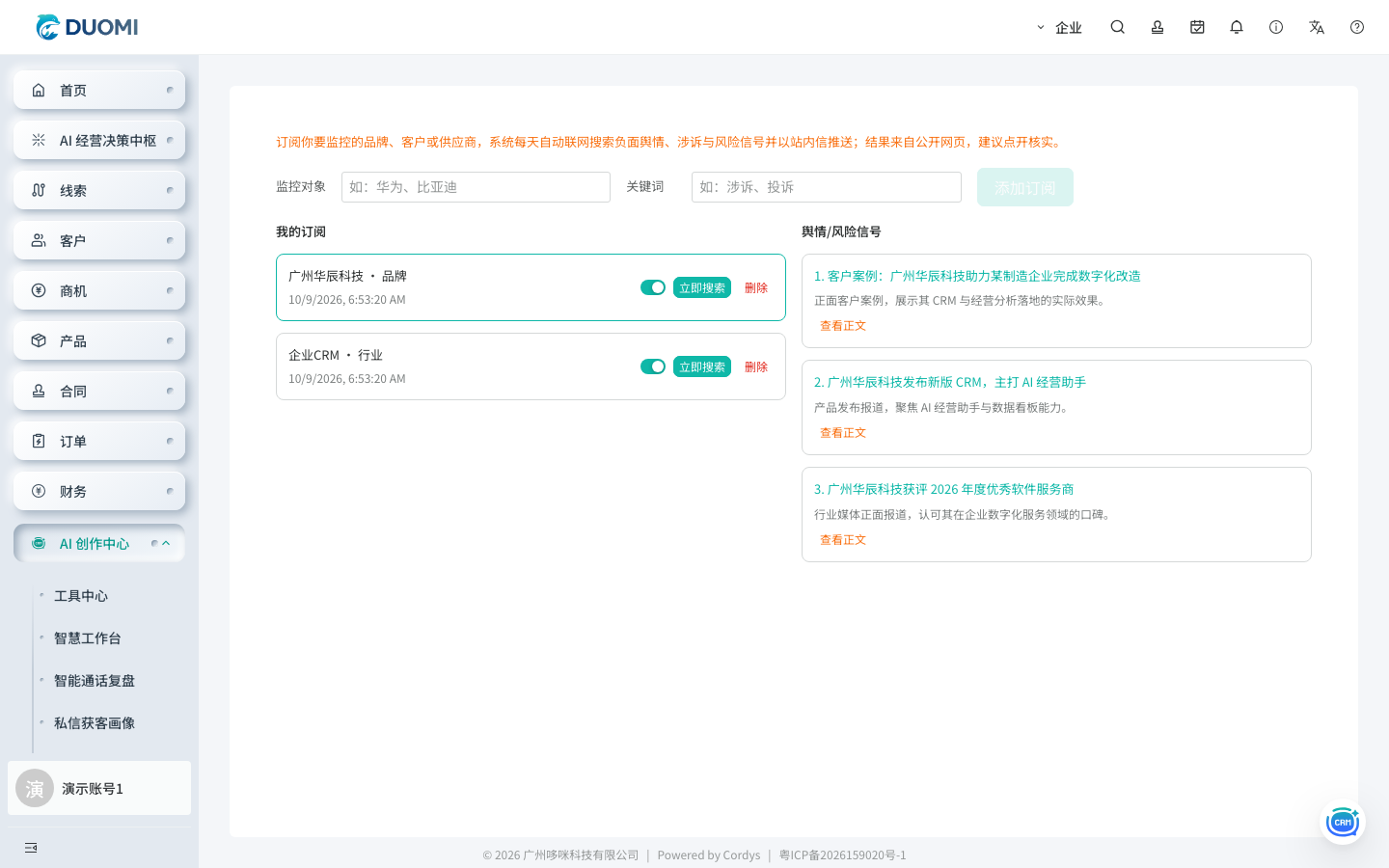Select the 智能通话复盘 submenu item
1389x868 pixels.
tap(95, 681)
